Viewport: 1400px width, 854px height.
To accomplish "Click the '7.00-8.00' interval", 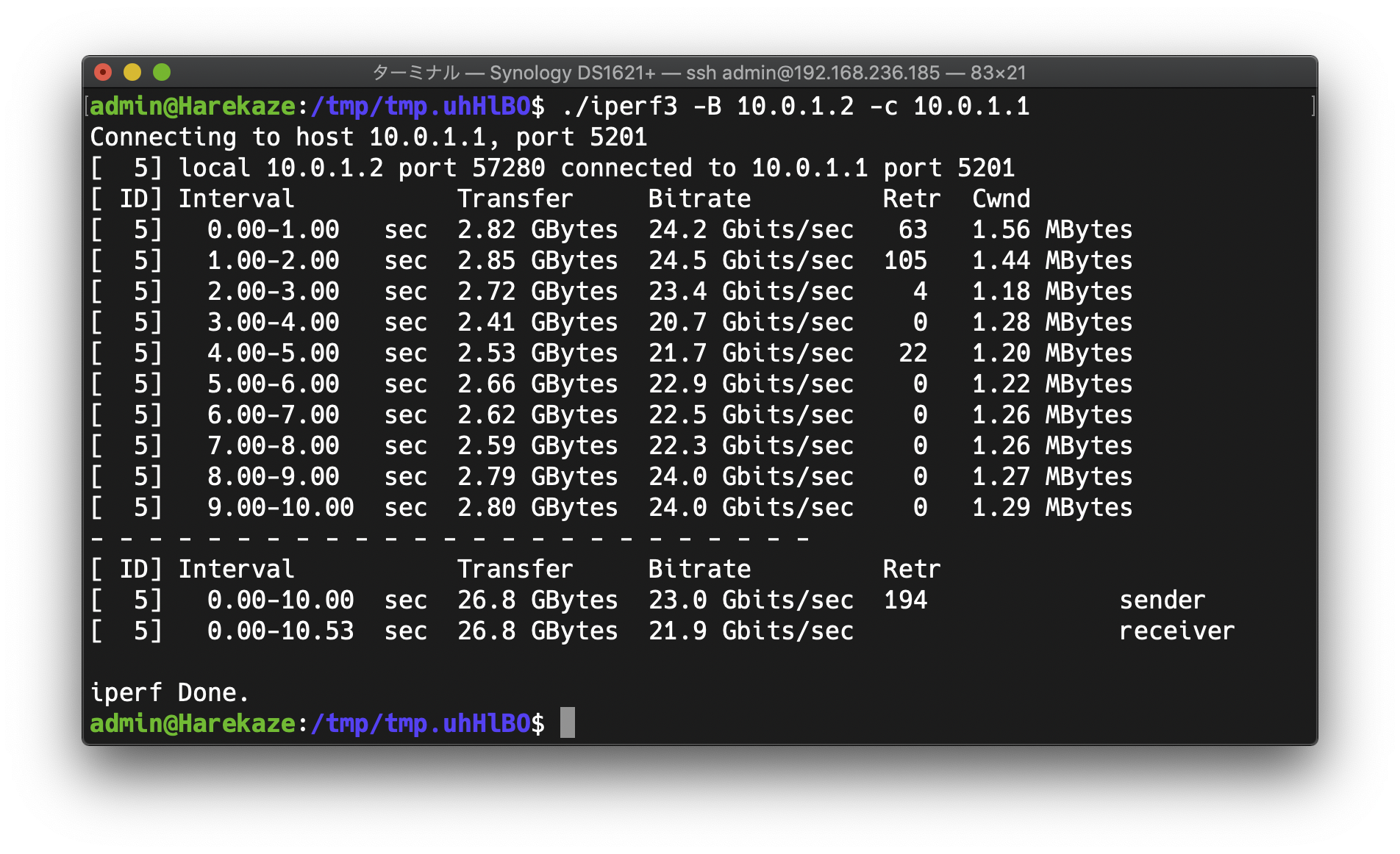I will click(x=273, y=446).
